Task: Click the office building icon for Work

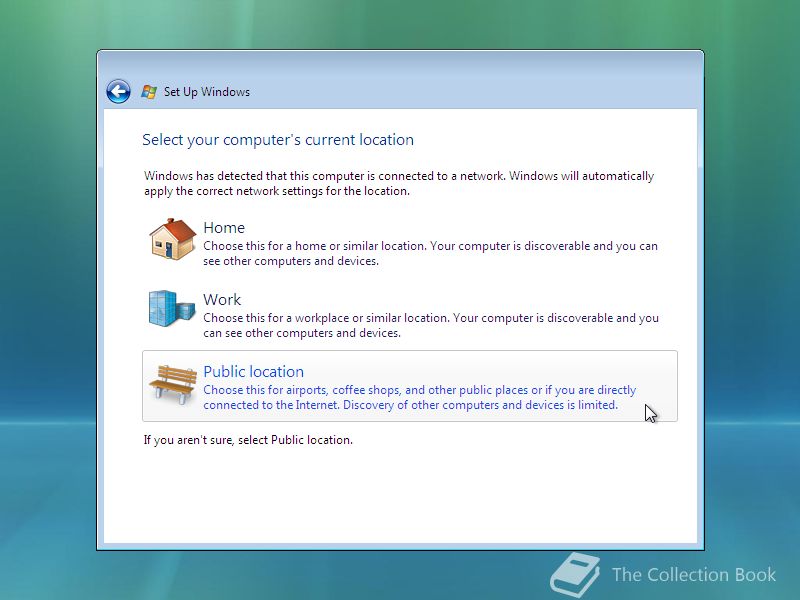Action: pos(172,308)
